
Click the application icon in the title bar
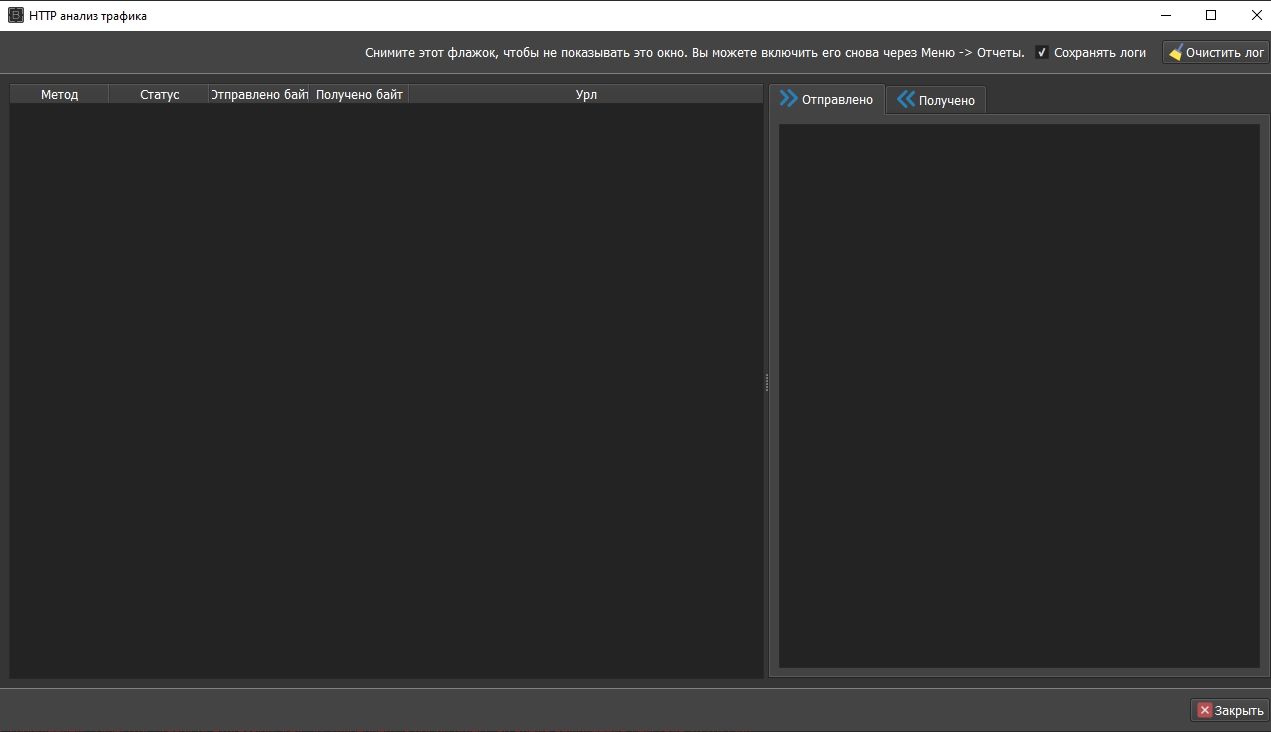point(15,15)
